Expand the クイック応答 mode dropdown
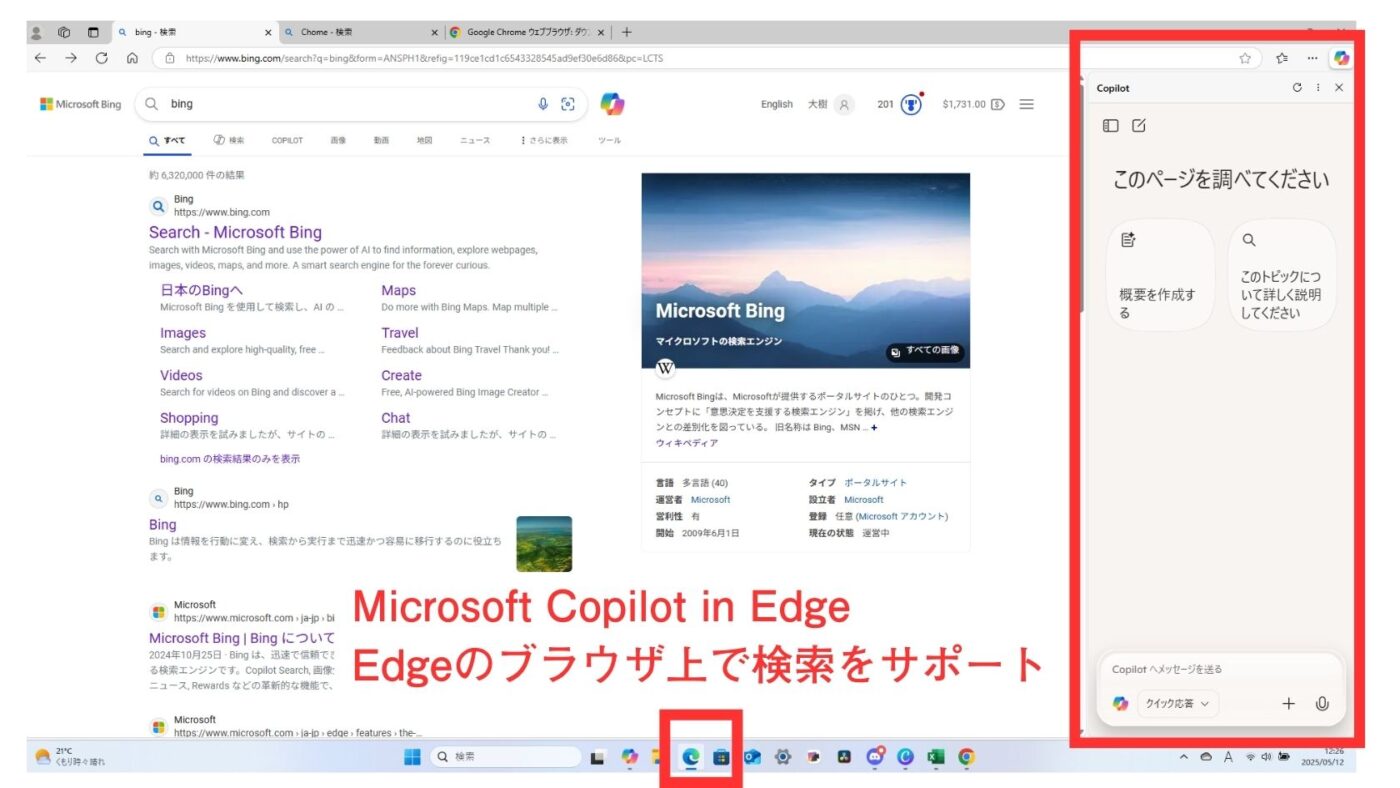The height and width of the screenshot is (788, 1400). pyautogui.click(x=1177, y=704)
